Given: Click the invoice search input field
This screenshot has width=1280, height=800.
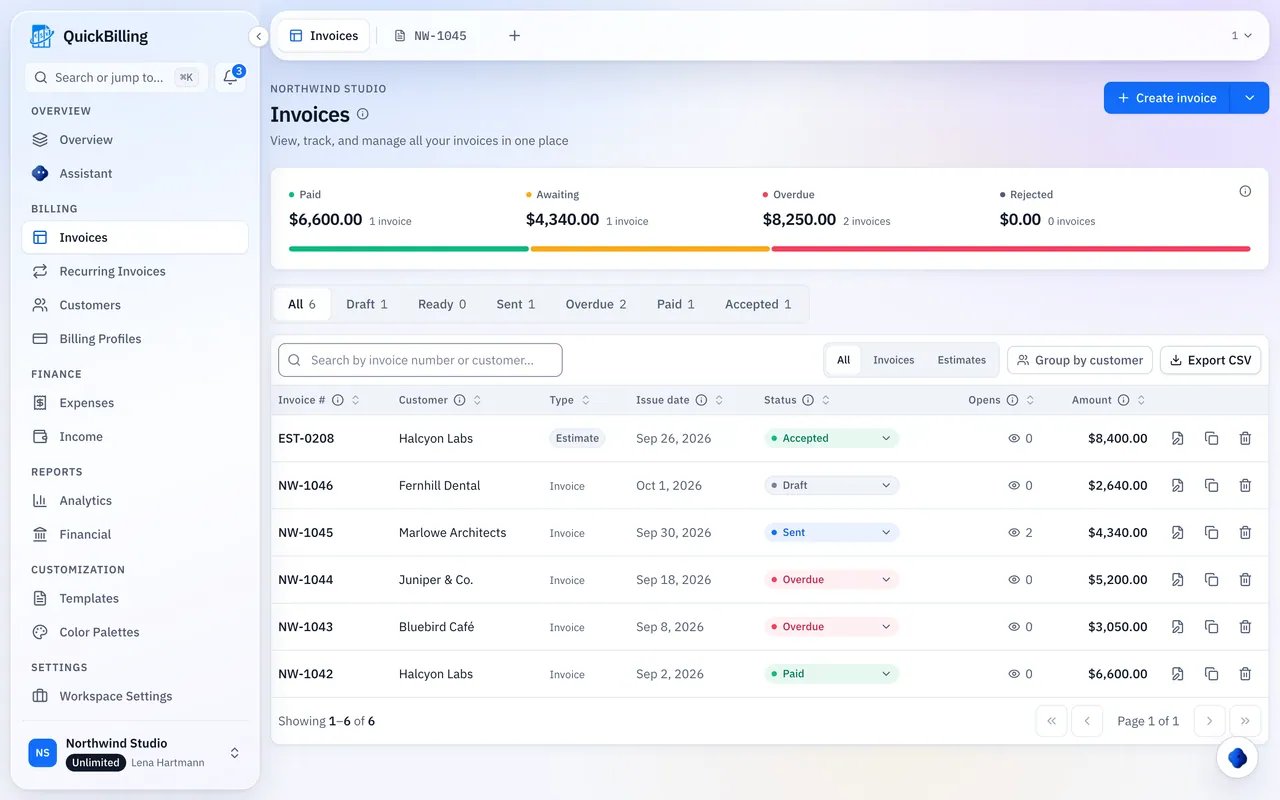Looking at the screenshot, I should coord(420,360).
